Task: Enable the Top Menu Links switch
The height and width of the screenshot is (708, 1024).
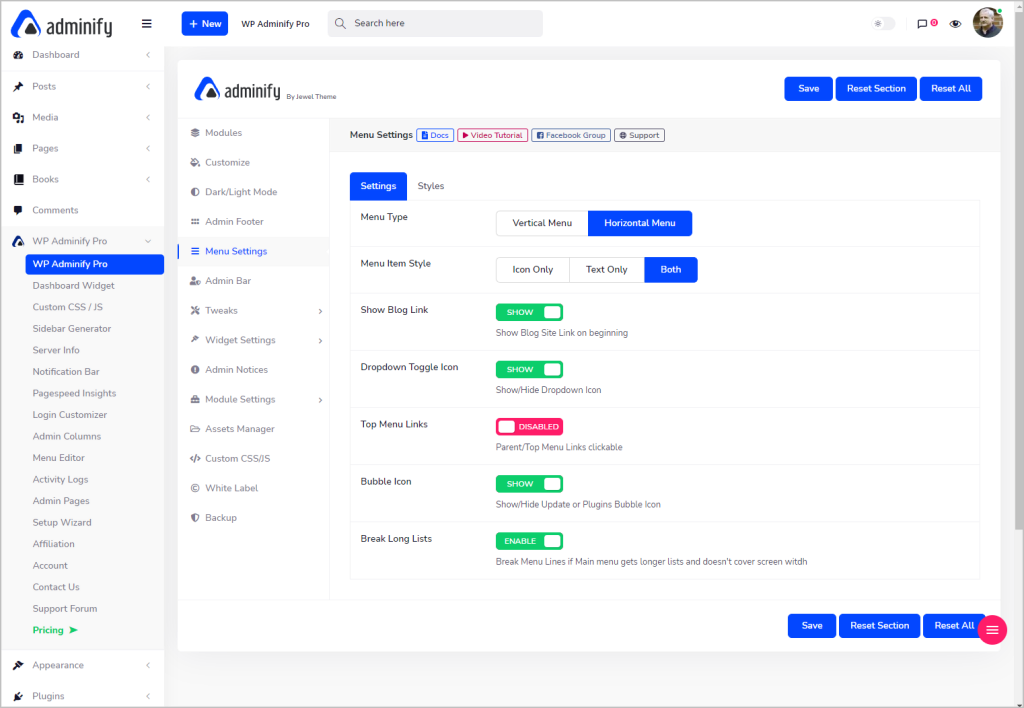Action: coord(529,426)
